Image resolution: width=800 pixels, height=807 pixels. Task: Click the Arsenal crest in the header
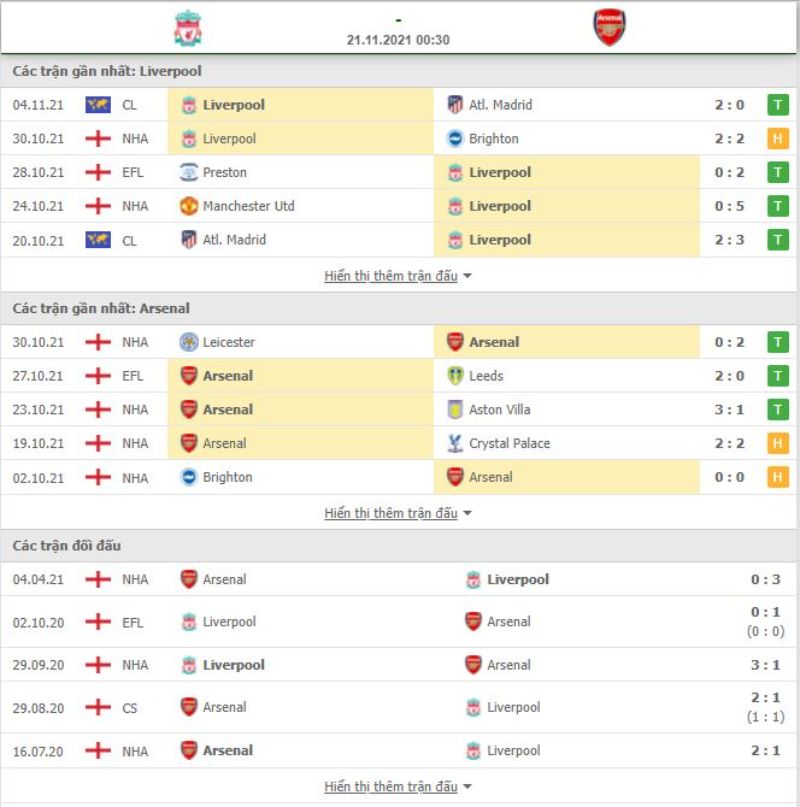pos(610,28)
